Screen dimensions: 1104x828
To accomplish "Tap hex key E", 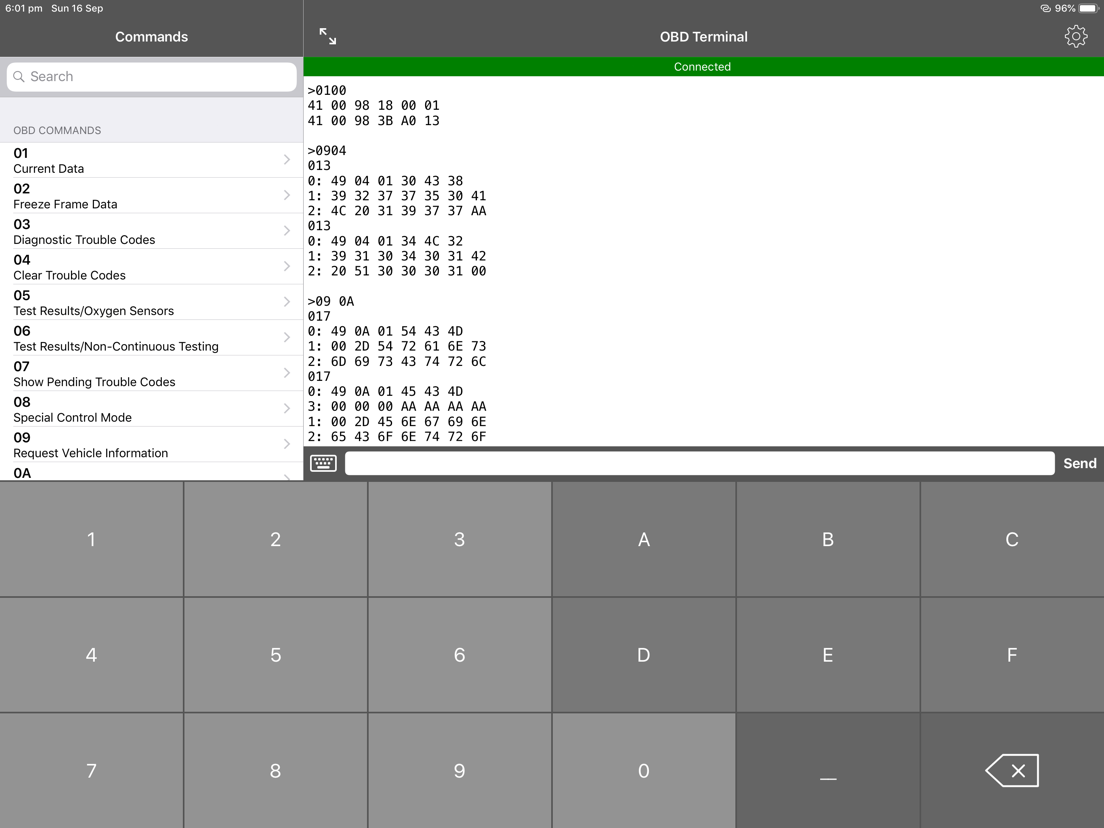I will point(828,655).
